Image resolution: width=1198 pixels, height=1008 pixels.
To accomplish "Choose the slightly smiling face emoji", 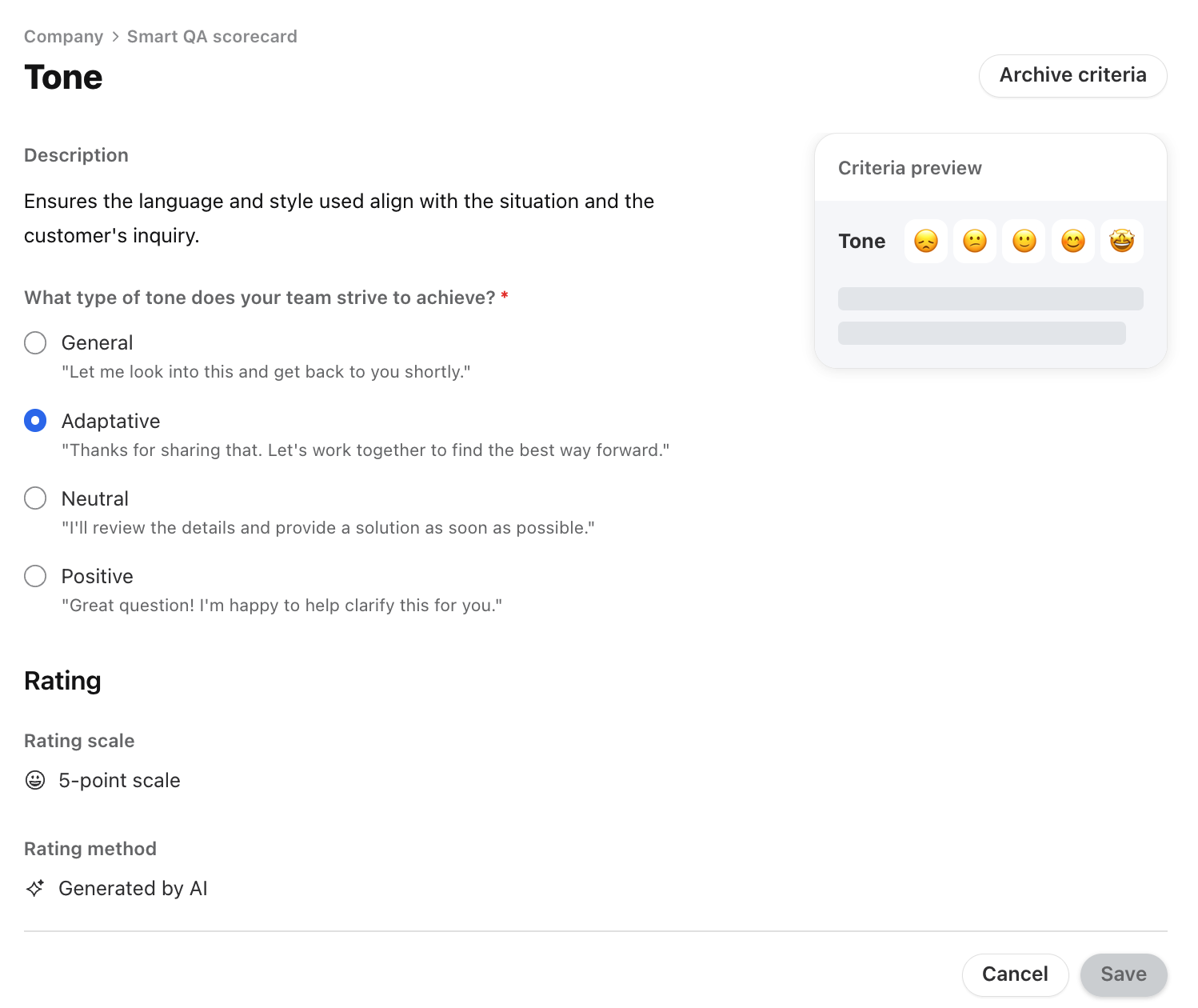I will point(1024,241).
